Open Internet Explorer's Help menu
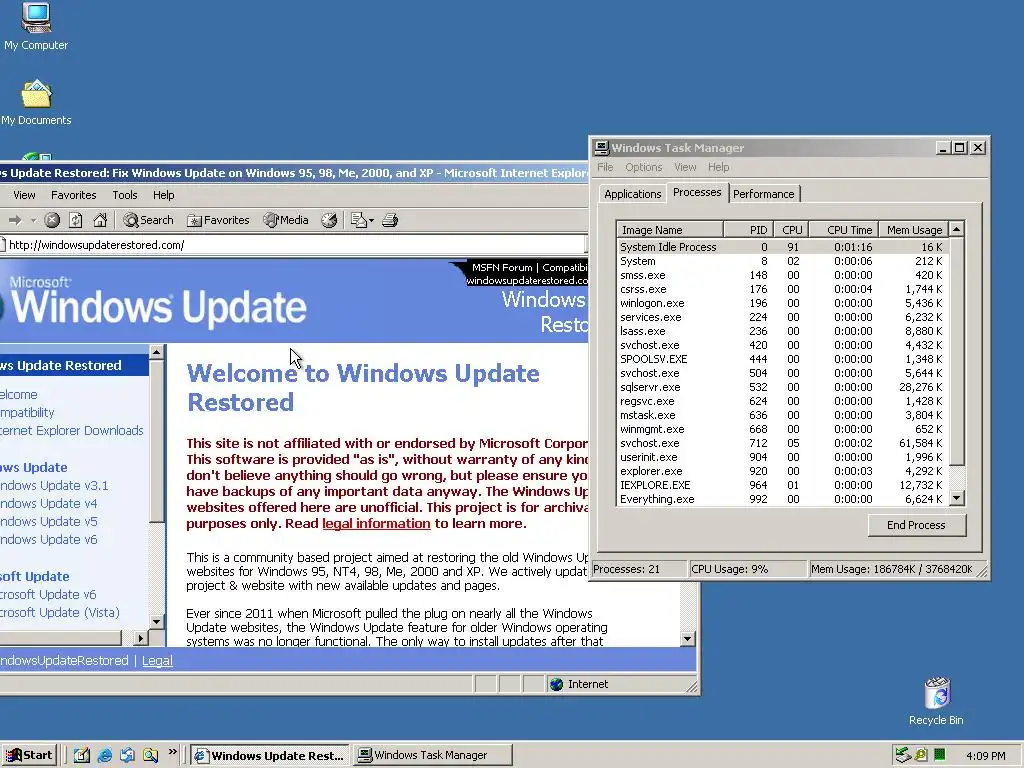This screenshot has height=768, width=1024. (x=163, y=195)
